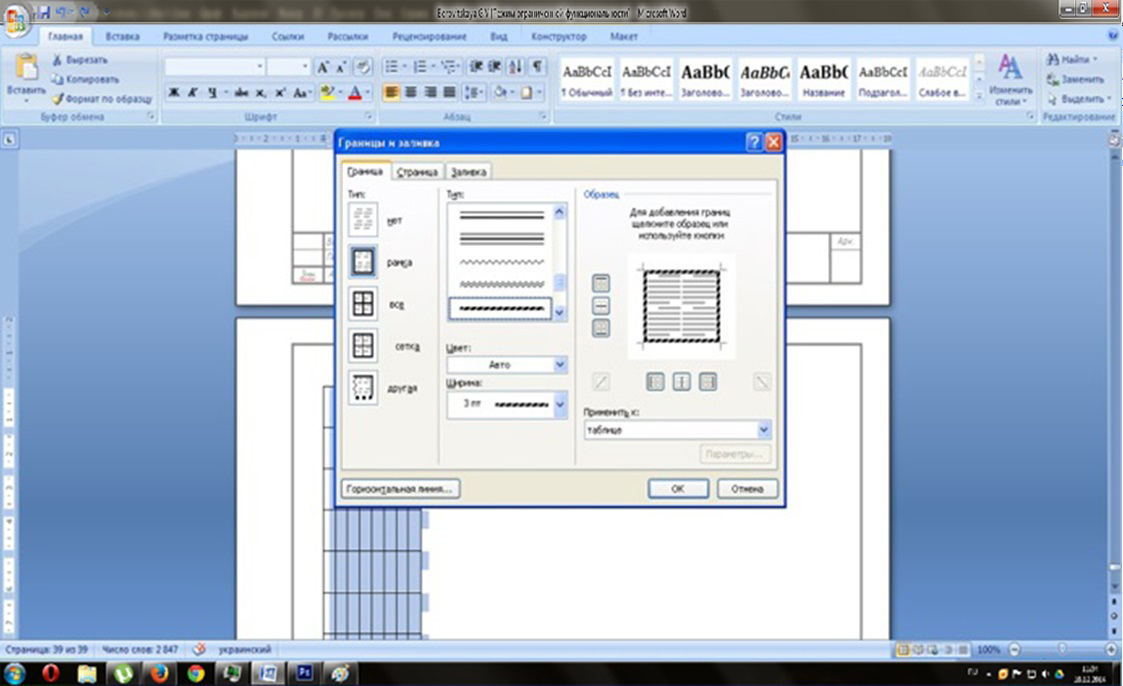Click the text highlight color button
Screen dimensions: 1123x686
pyautogui.click(x=327, y=92)
